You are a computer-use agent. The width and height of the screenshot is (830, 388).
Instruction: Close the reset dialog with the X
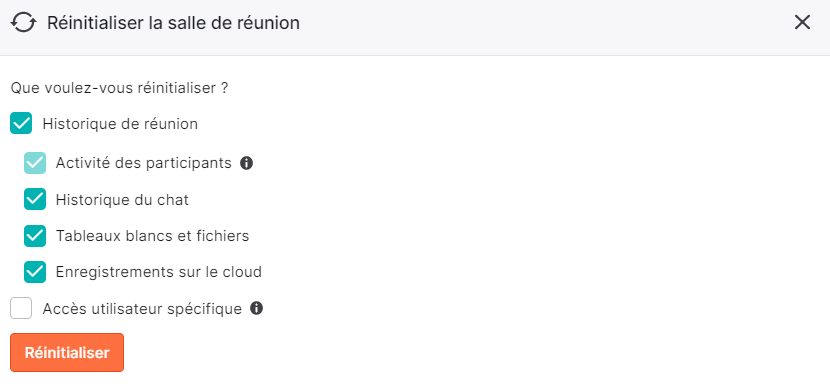pyautogui.click(x=802, y=23)
